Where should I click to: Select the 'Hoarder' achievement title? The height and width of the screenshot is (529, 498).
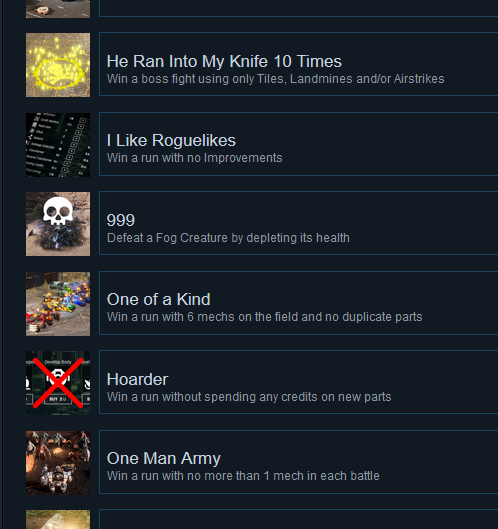(137, 379)
